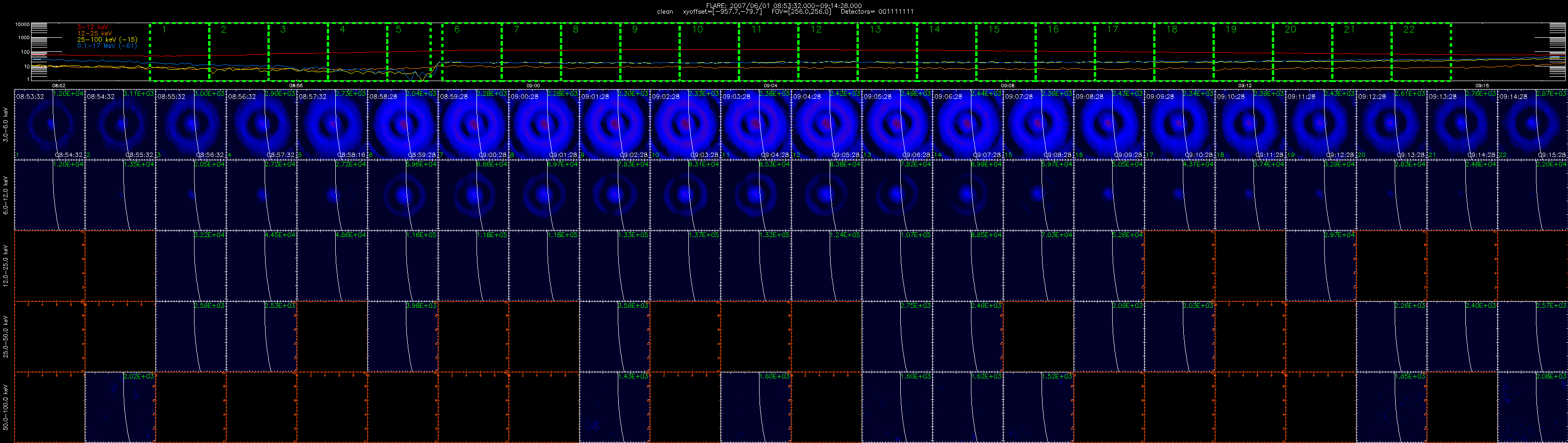Choose interval 11 label in the light curve
The width and height of the screenshot is (1568, 443).
pyautogui.click(x=757, y=29)
